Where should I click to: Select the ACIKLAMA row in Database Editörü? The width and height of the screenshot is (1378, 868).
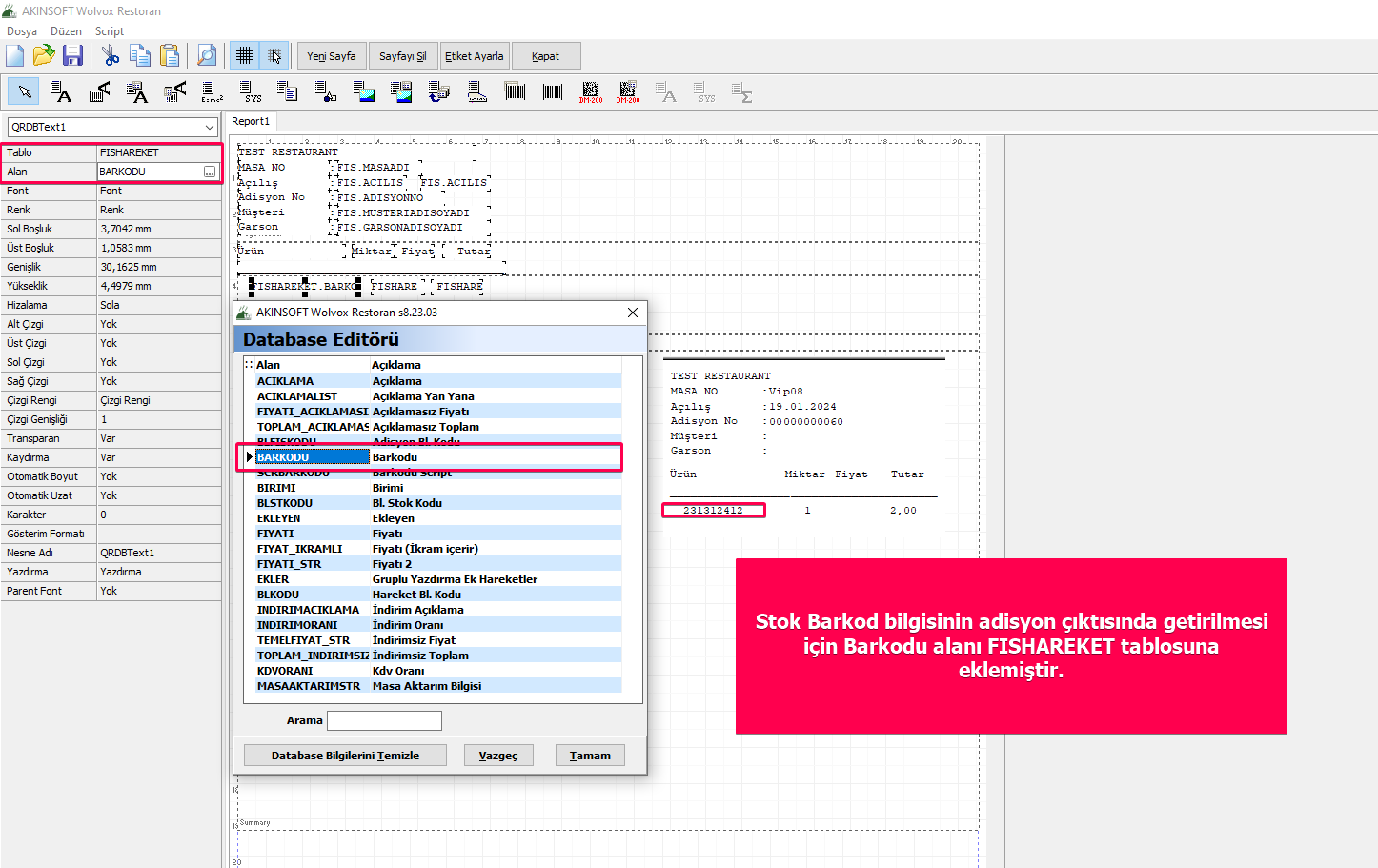[x=438, y=381]
